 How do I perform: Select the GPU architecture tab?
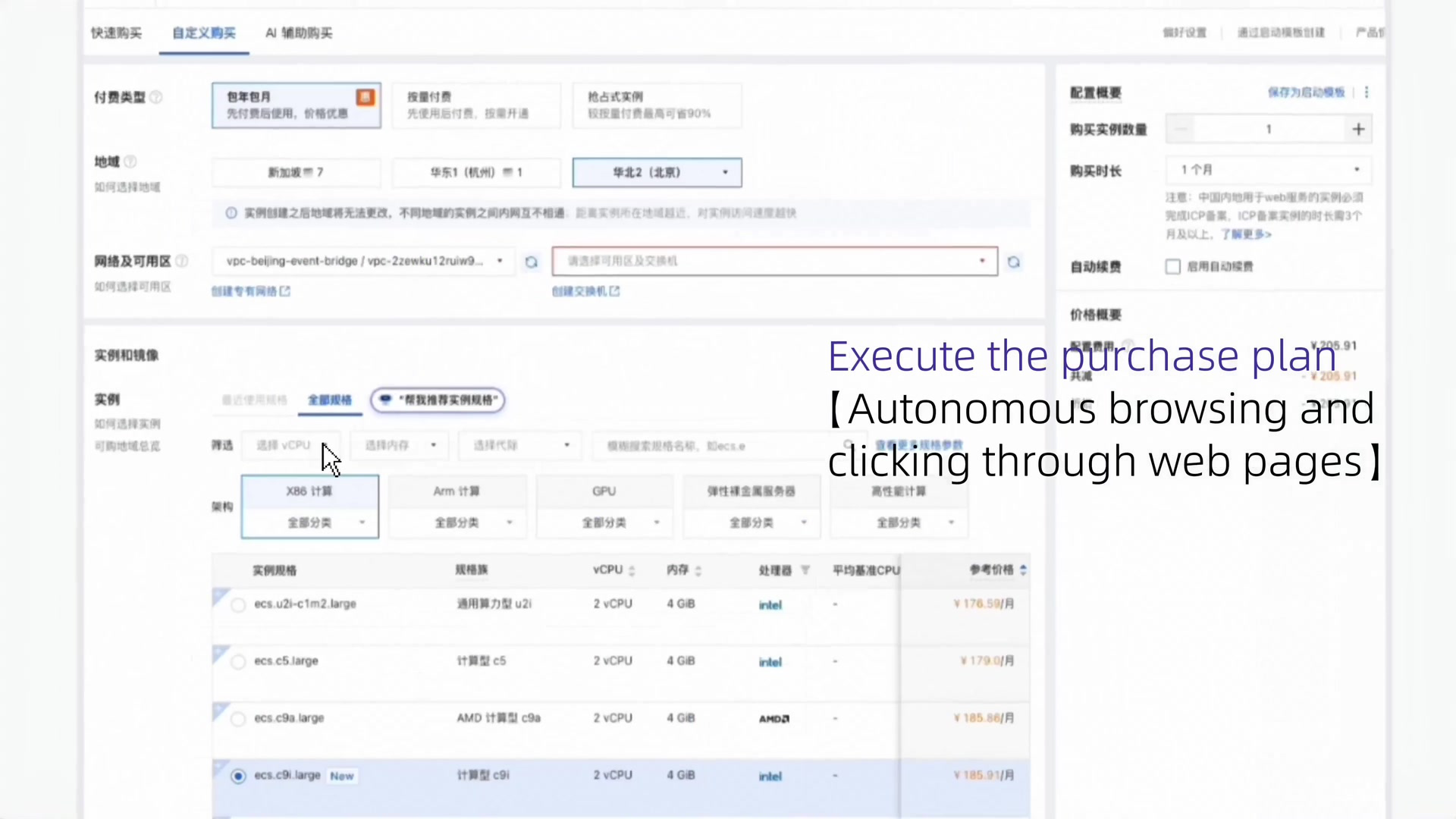604,491
